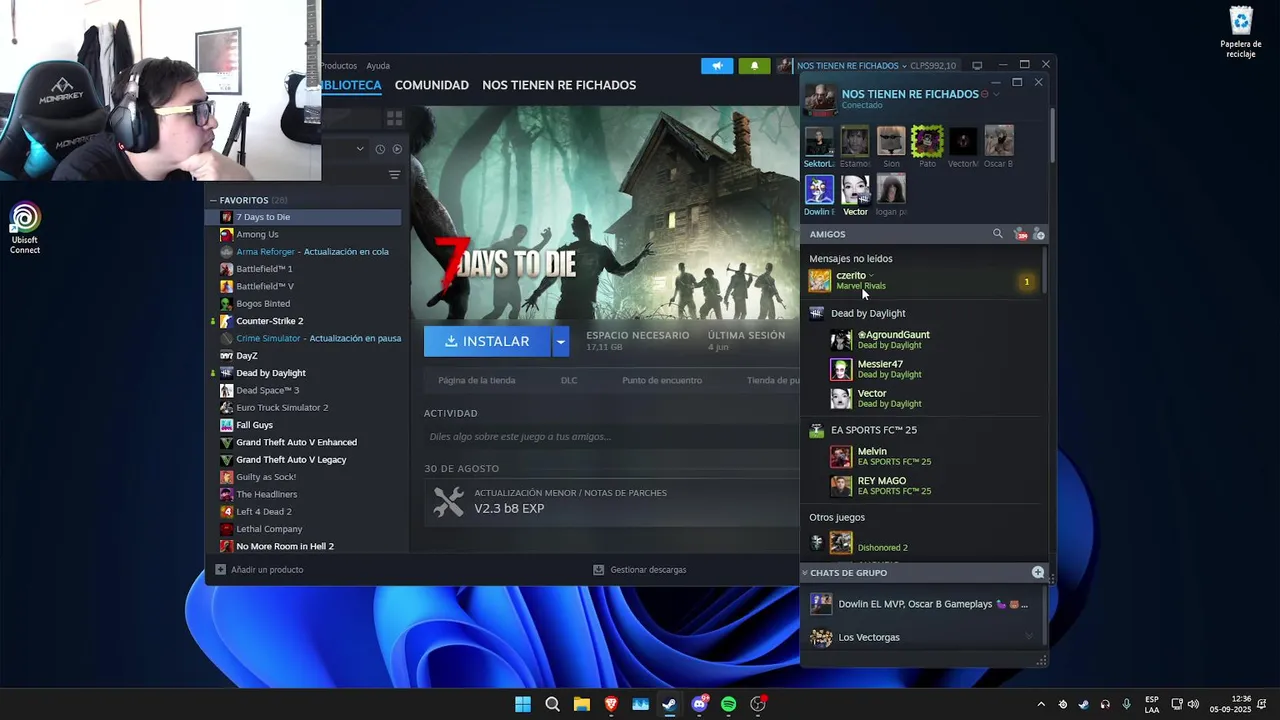
Task: Open czerito friend options chevron
Action: [872, 276]
